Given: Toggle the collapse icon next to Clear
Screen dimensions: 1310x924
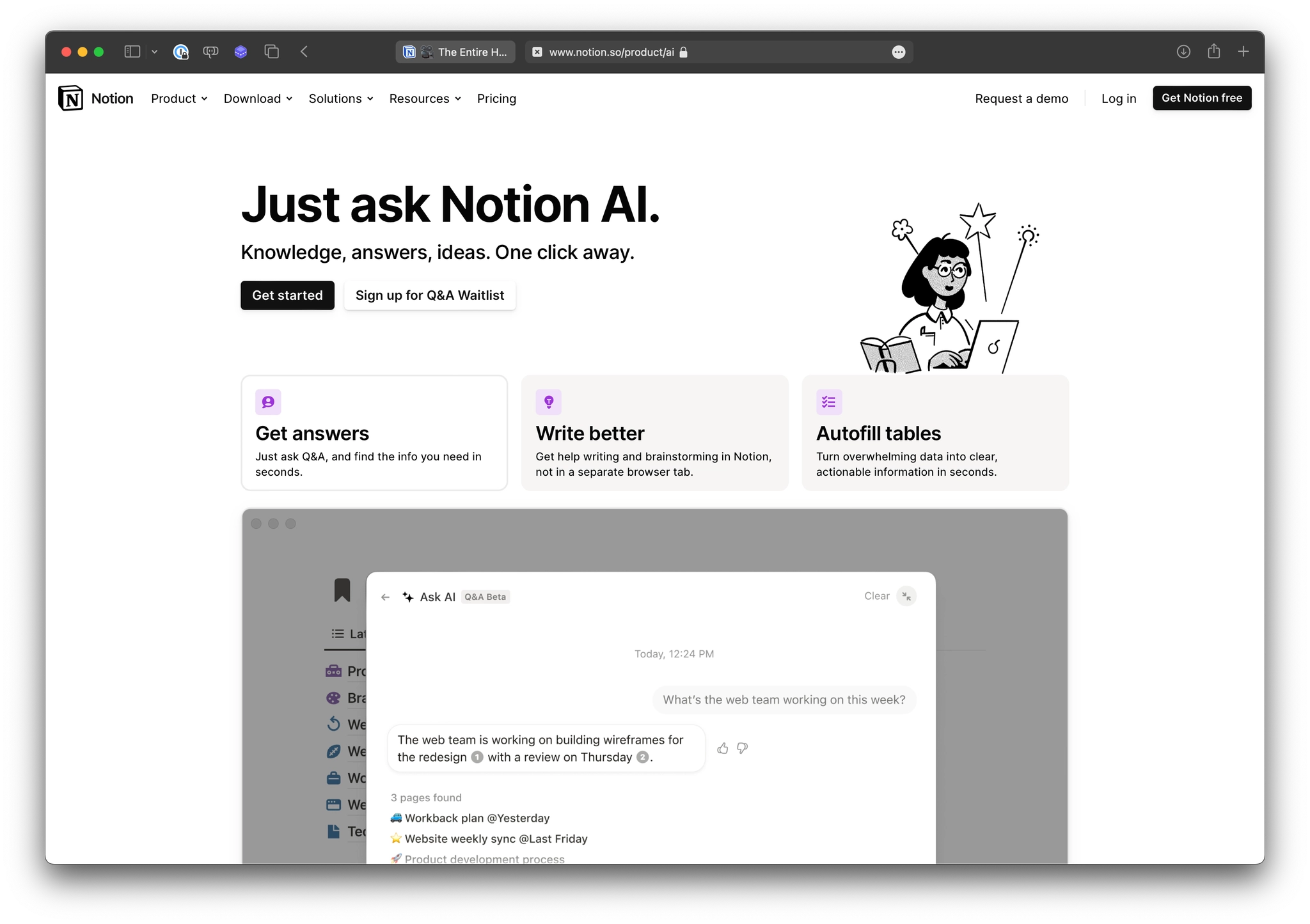Looking at the screenshot, I should [x=906, y=595].
